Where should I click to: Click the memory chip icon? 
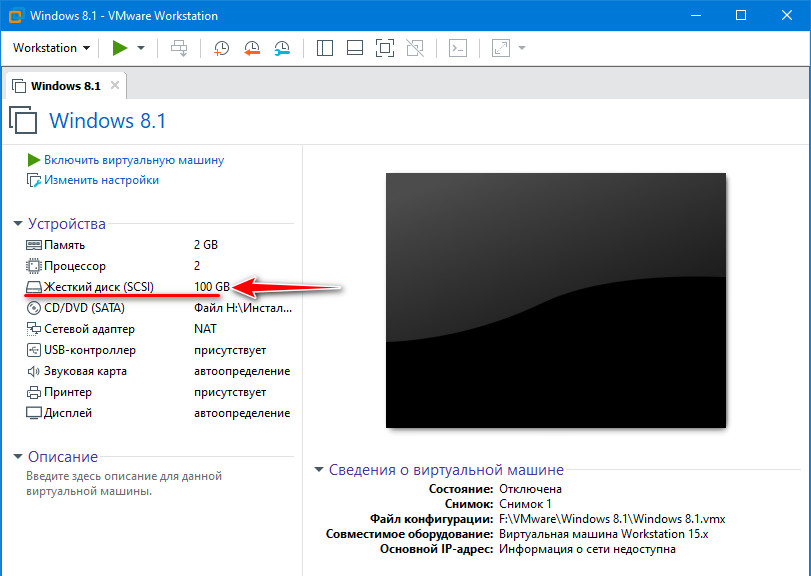click(x=34, y=245)
